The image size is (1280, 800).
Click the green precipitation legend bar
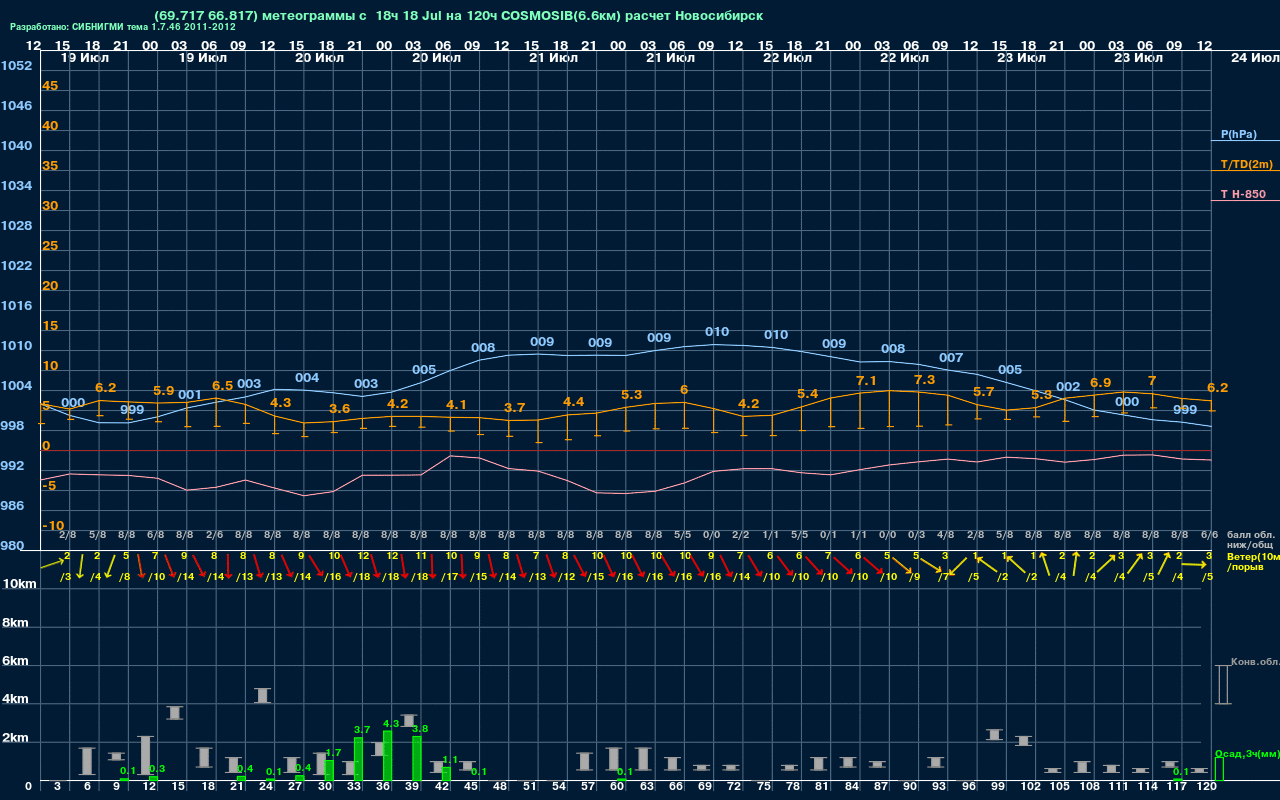1219,769
